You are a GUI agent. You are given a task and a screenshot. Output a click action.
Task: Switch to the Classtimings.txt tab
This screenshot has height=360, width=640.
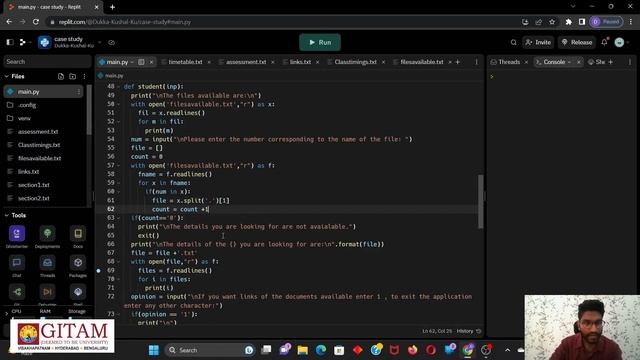[355, 62]
